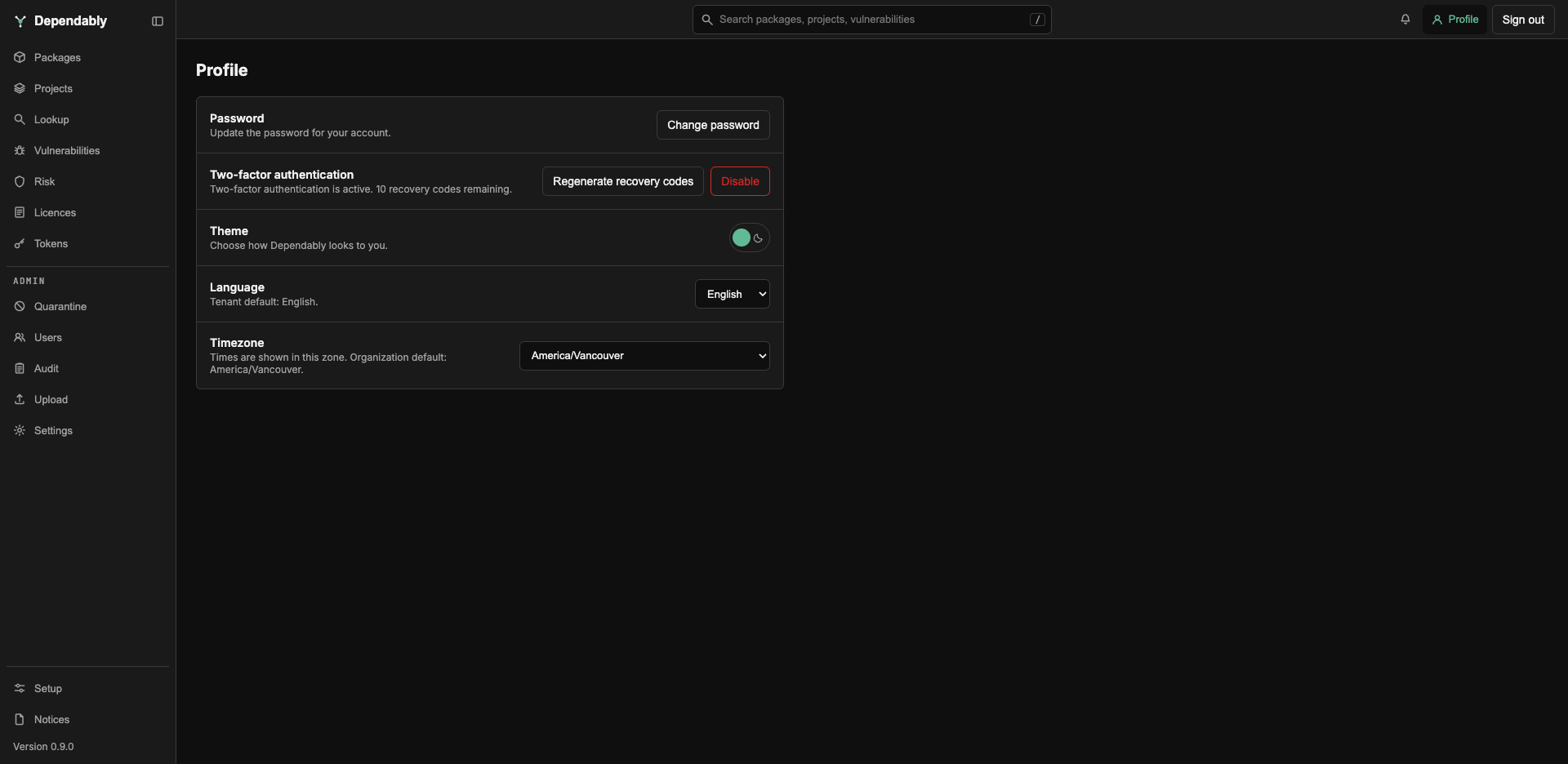Click the Lookup magnifier icon in sidebar
The image size is (1568, 764).
click(x=20, y=119)
